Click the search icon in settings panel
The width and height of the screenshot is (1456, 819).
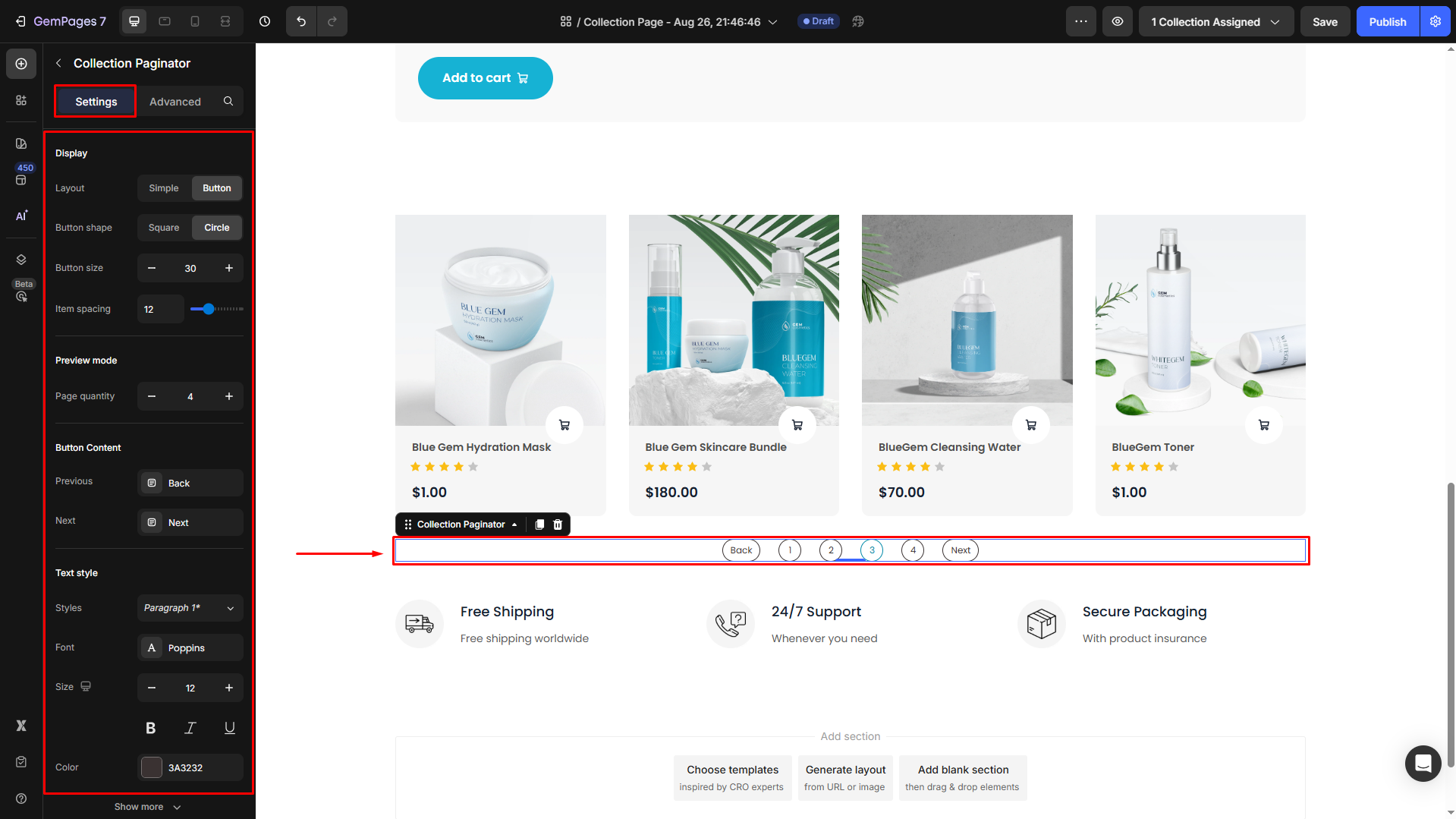pyautogui.click(x=228, y=102)
